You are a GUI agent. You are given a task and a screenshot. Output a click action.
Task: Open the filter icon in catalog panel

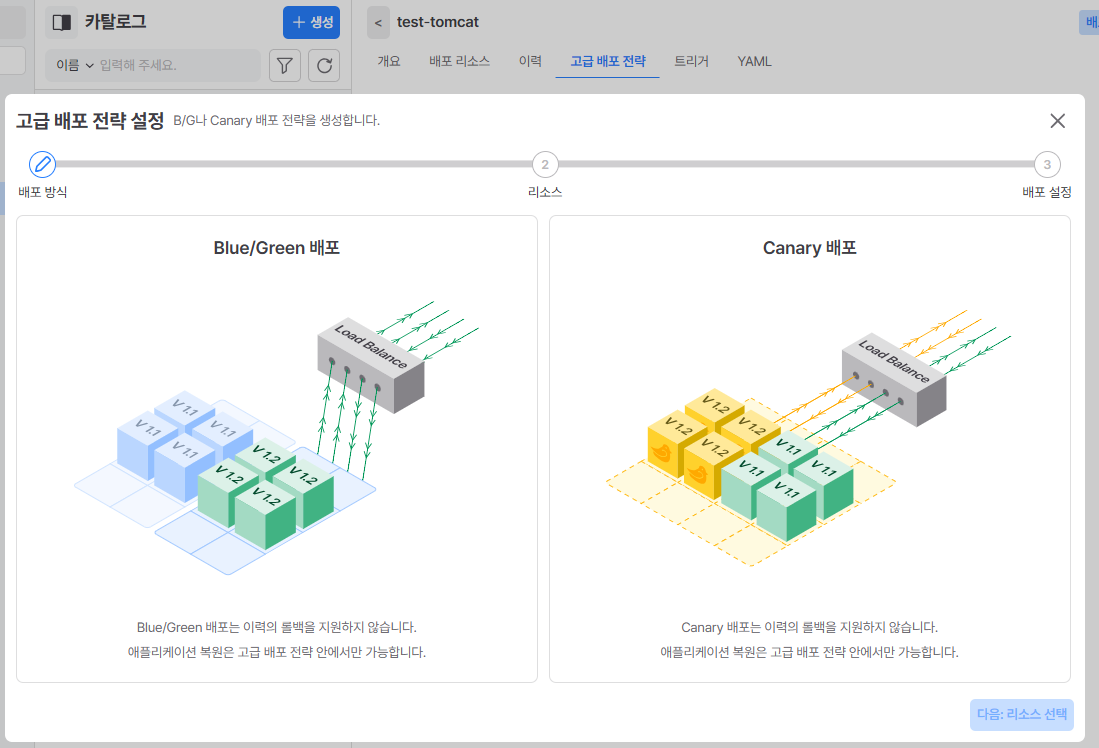coord(285,65)
